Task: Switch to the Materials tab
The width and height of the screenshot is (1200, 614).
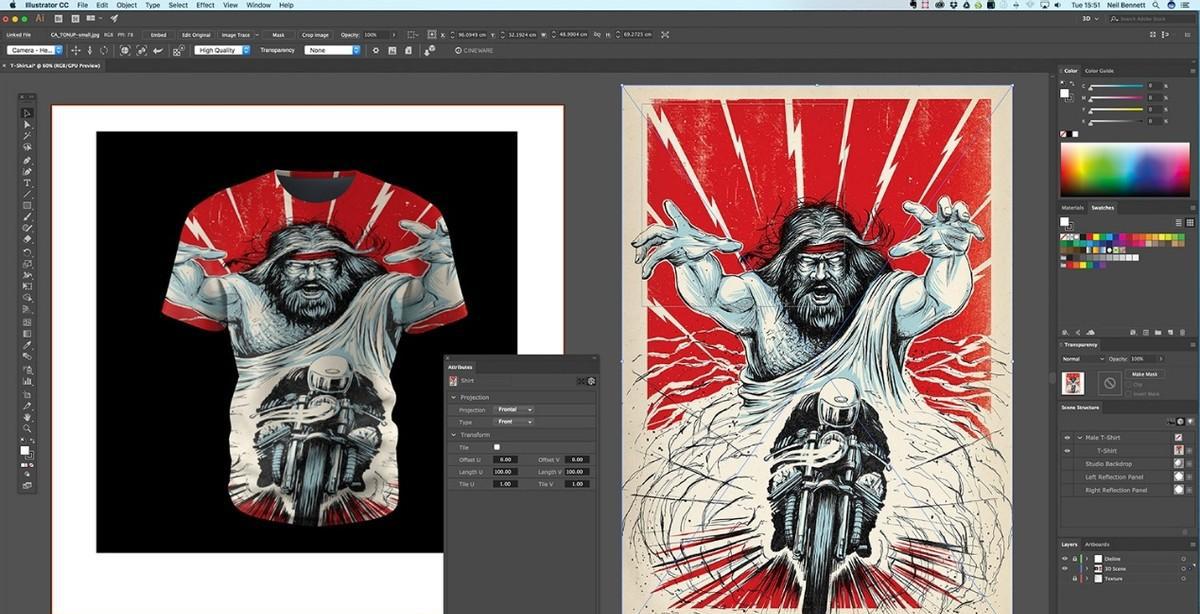Action: [x=1073, y=208]
